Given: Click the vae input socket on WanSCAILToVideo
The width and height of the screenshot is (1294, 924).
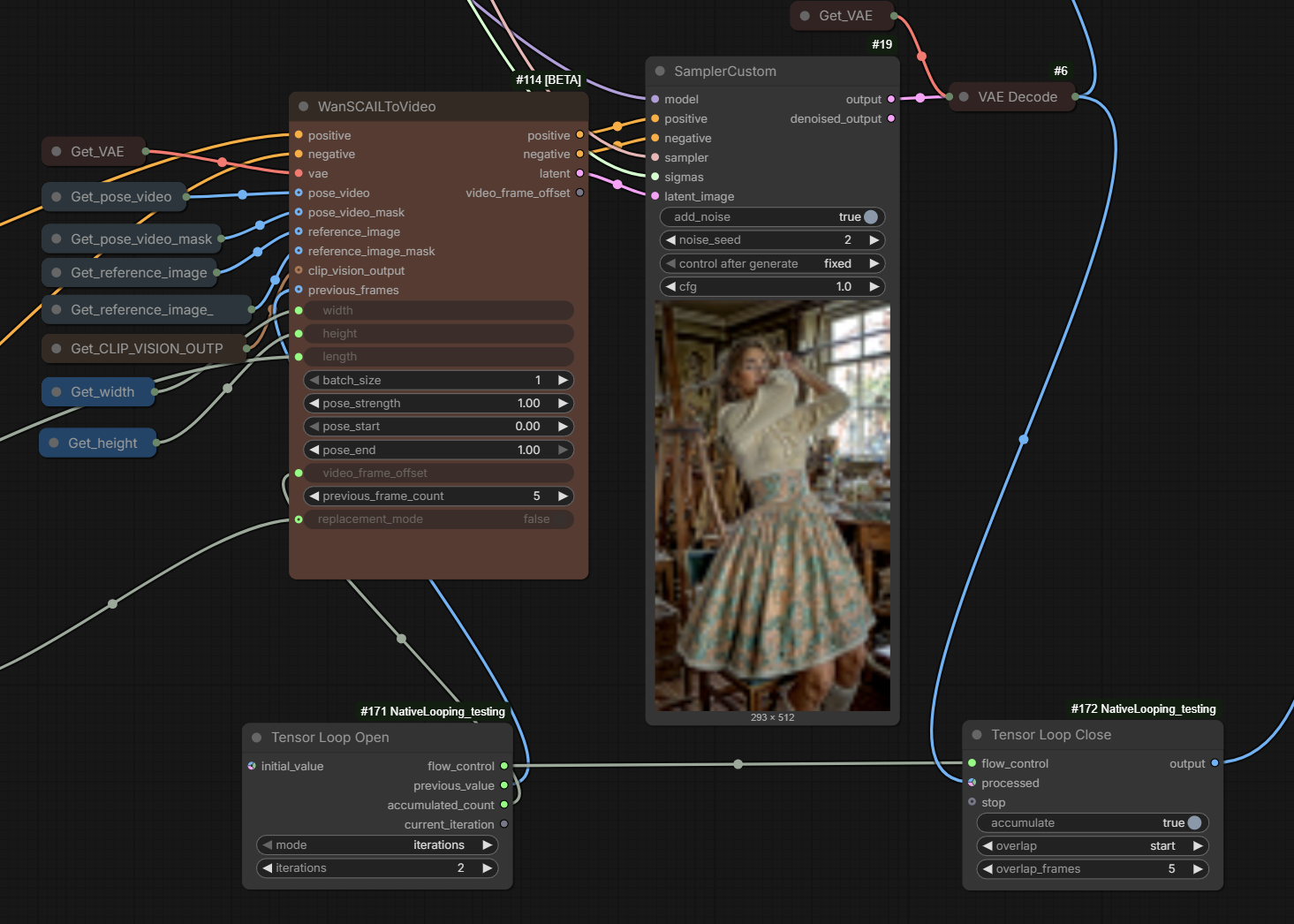Looking at the screenshot, I should click(x=299, y=173).
